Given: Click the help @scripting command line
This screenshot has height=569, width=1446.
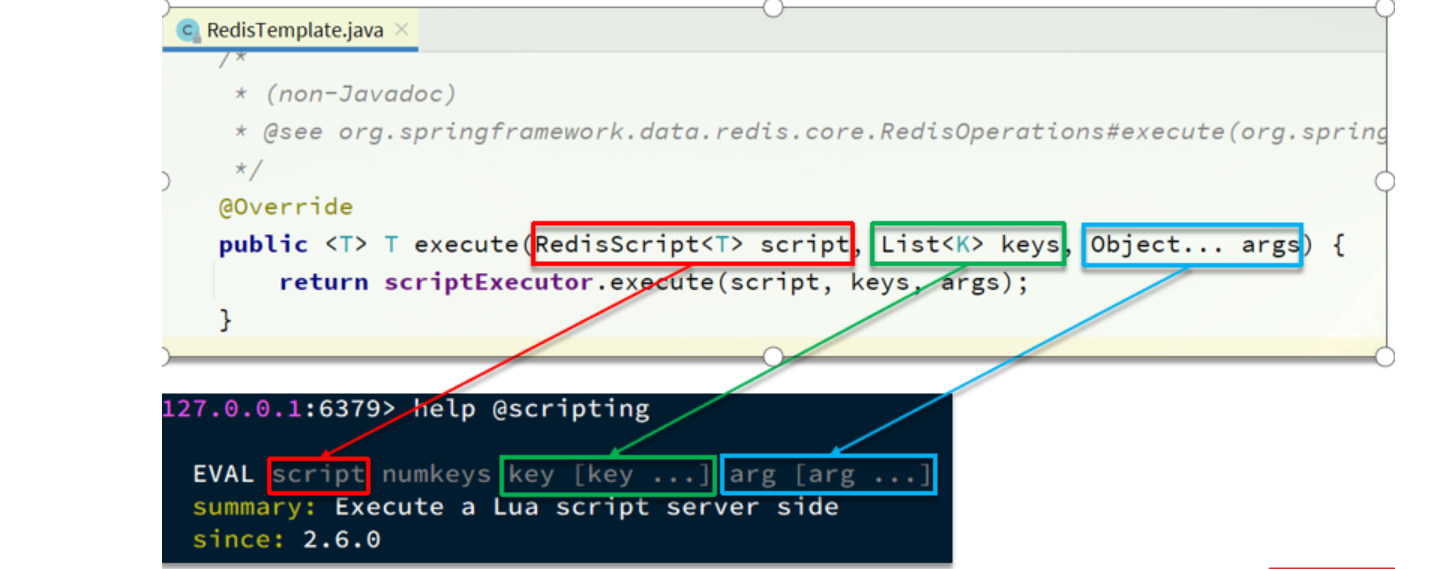Looking at the screenshot, I should [x=531, y=409].
